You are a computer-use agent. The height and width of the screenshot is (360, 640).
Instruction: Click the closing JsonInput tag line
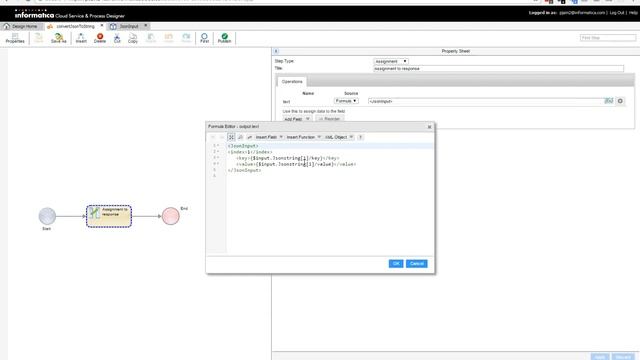244,170
